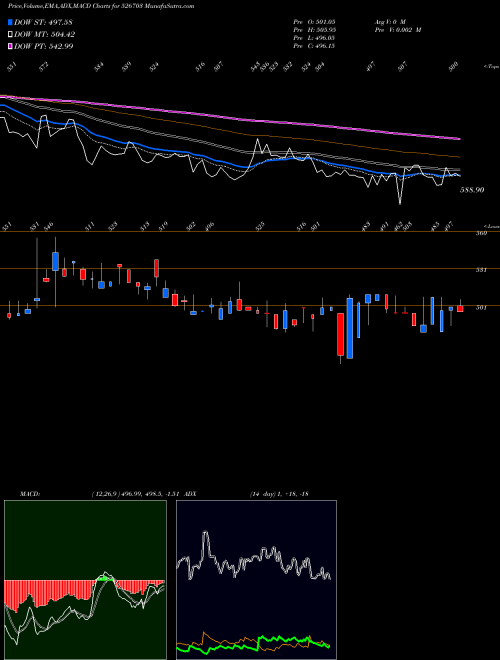This screenshot has height=660, width=500.
Task: Click the 'Pre C: 496.15' close value
Action: click(314, 46)
